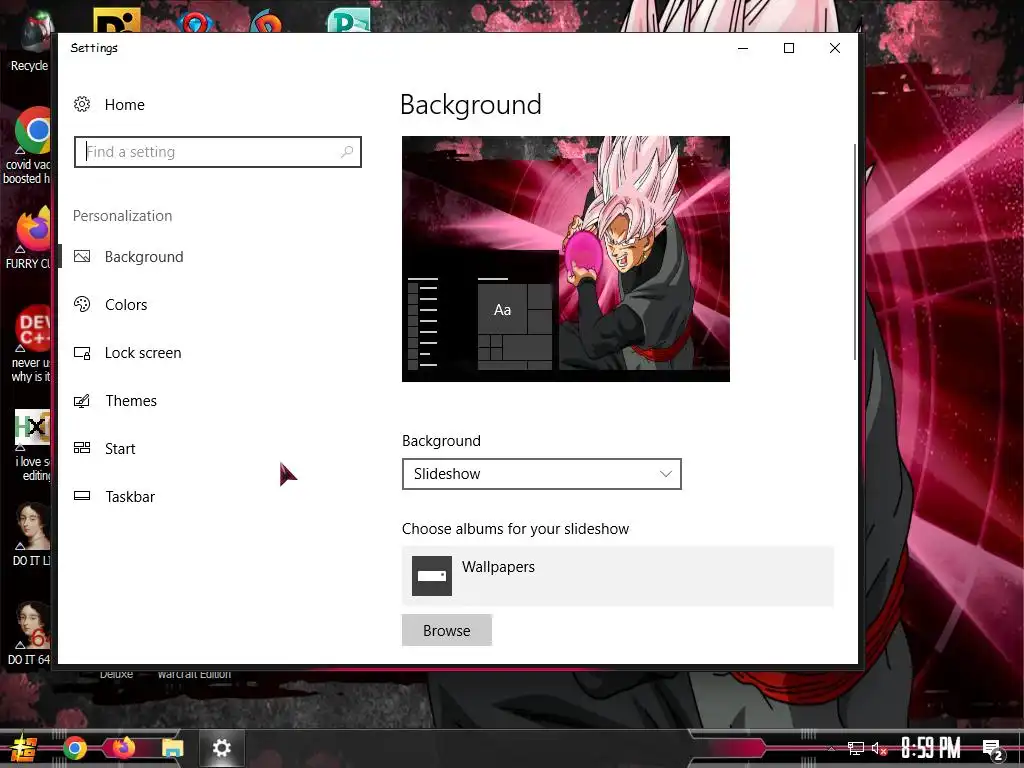
Task: Open Lock screen via its monitor-lock icon
Action: pos(82,353)
